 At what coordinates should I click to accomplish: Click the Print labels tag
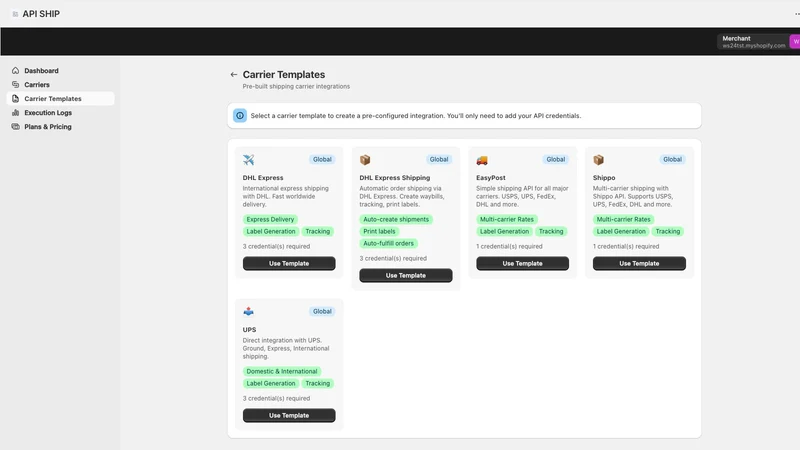pyautogui.click(x=379, y=232)
